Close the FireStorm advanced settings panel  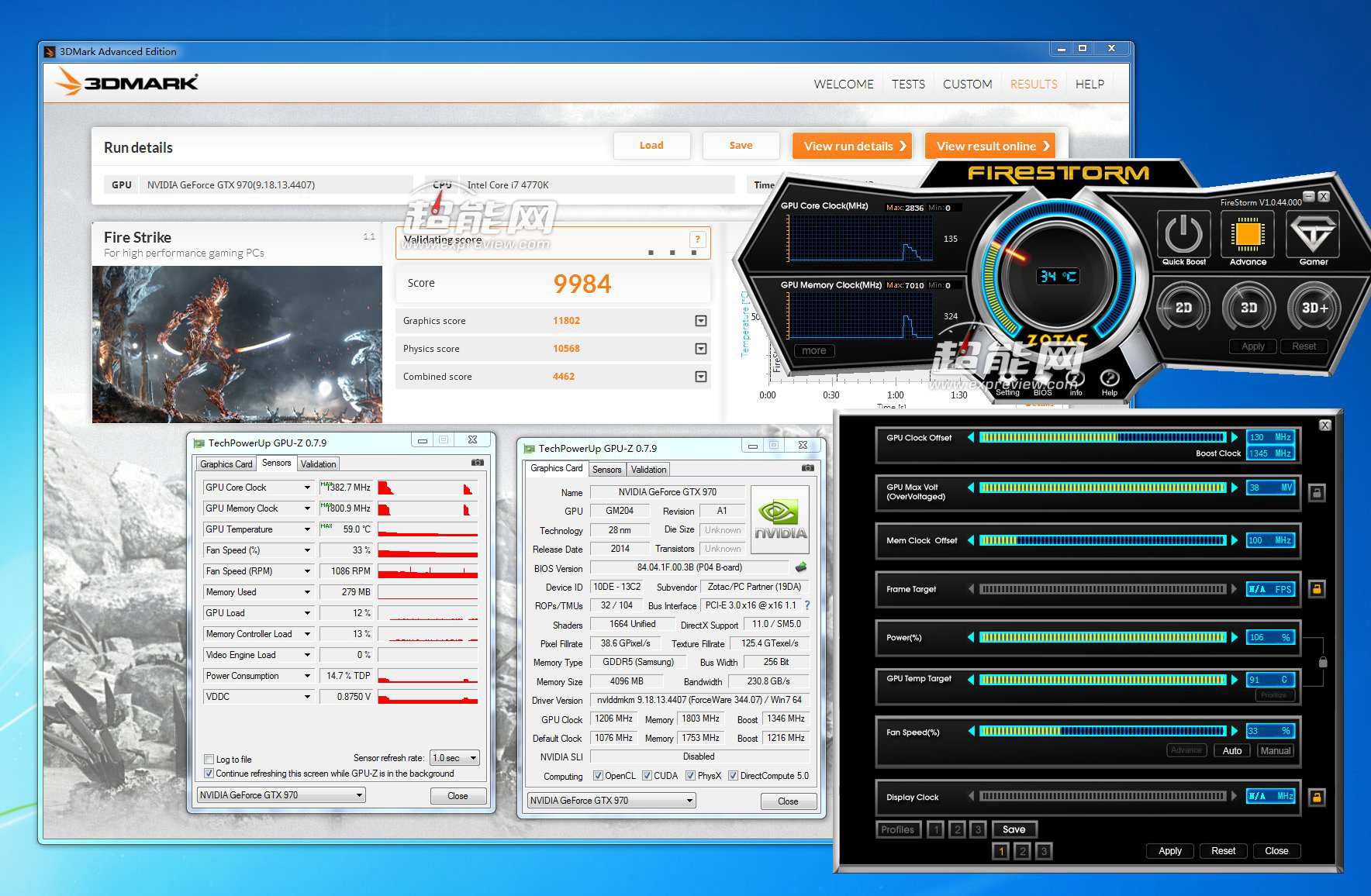(x=1325, y=425)
